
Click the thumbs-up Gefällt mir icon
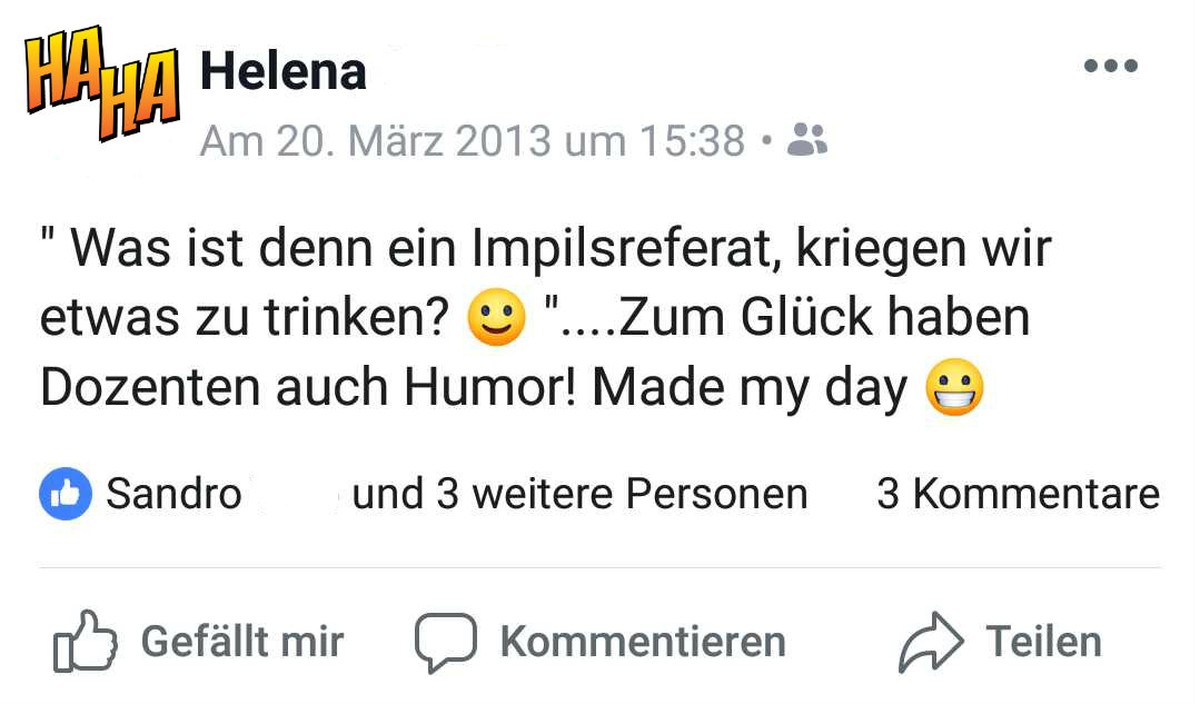(84, 641)
